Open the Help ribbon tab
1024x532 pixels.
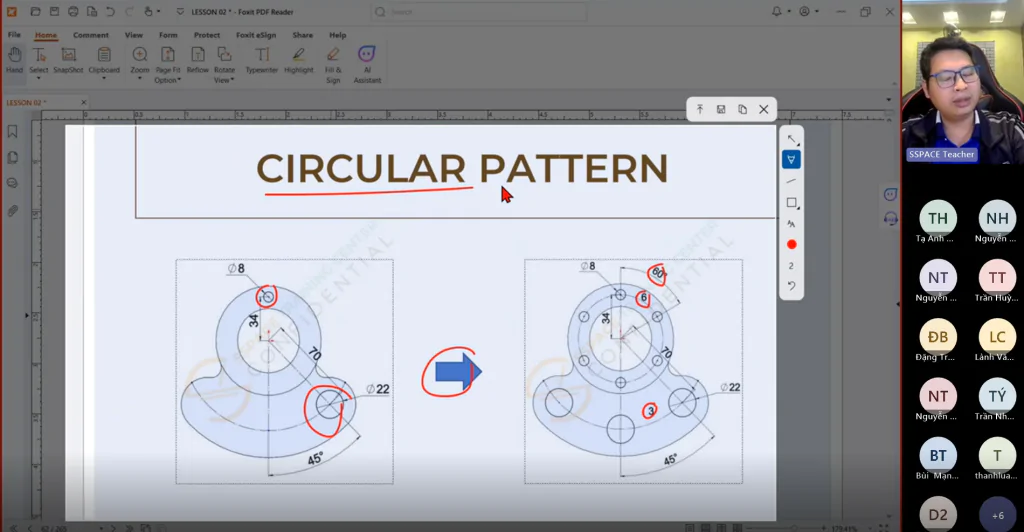pyautogui.click(x=338, y=35)
